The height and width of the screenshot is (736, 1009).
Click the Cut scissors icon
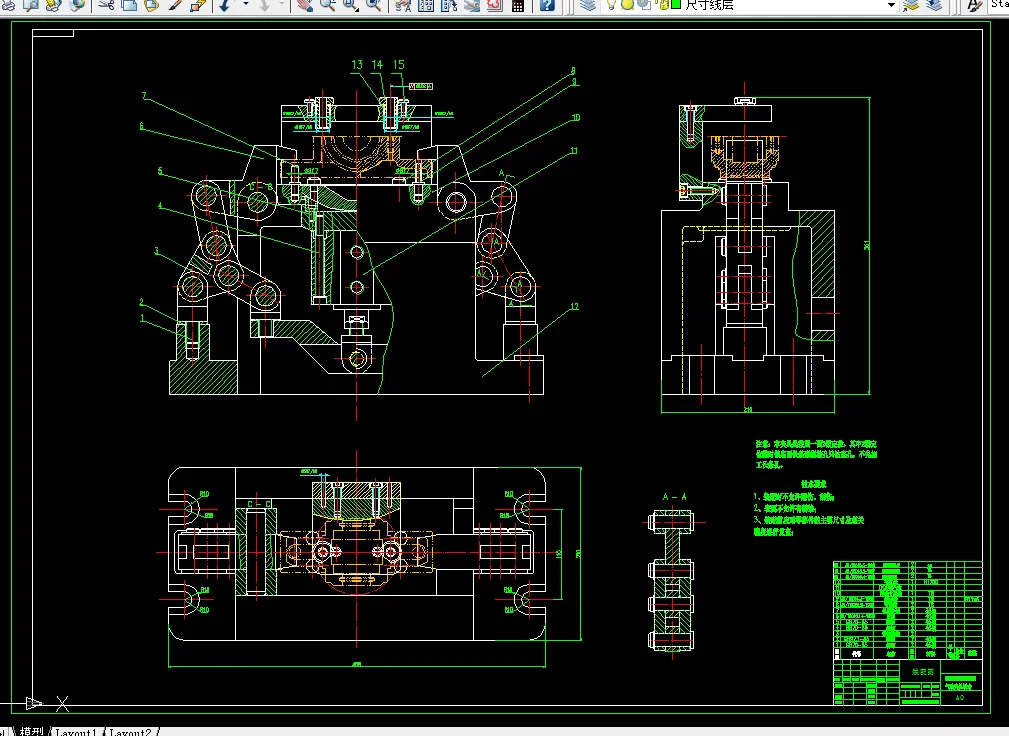point(107,5)
